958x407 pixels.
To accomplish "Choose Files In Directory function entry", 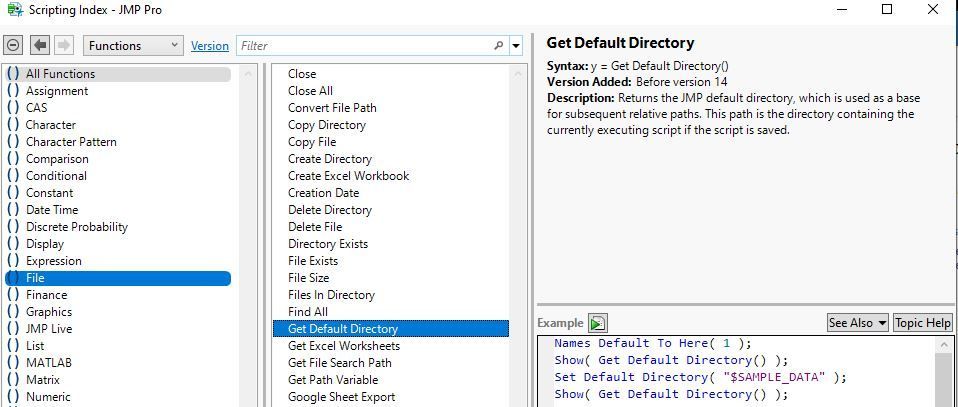I will tap(331, 295).
